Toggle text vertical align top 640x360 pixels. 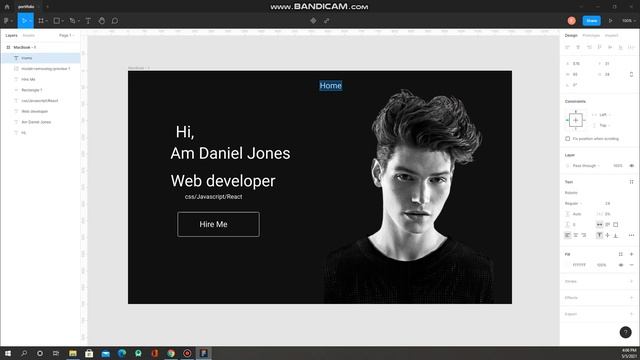click(599, 235)
